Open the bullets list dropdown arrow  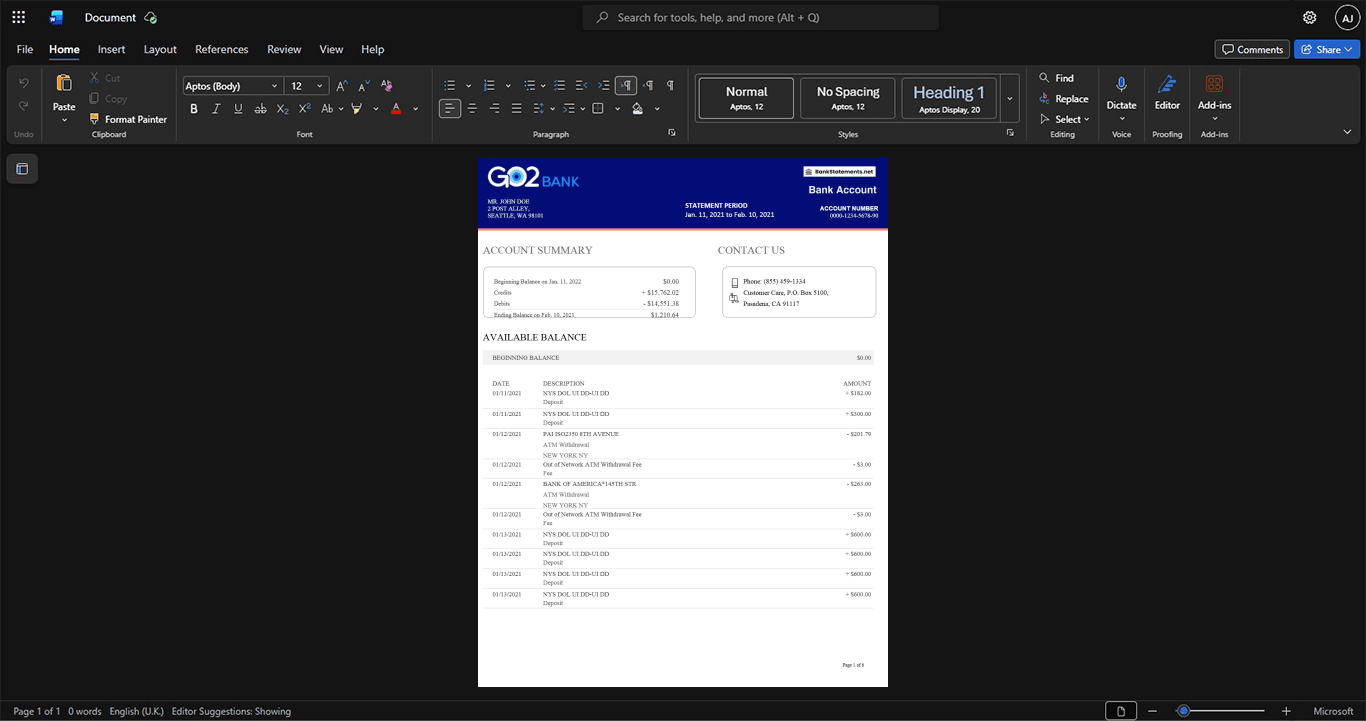point(468,86)
